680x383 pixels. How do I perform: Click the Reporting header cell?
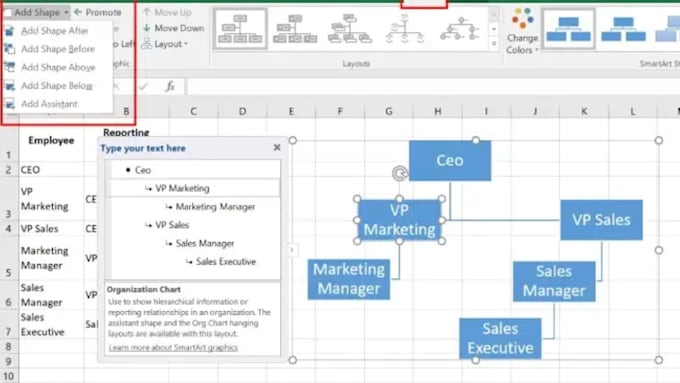click(126, 133)
